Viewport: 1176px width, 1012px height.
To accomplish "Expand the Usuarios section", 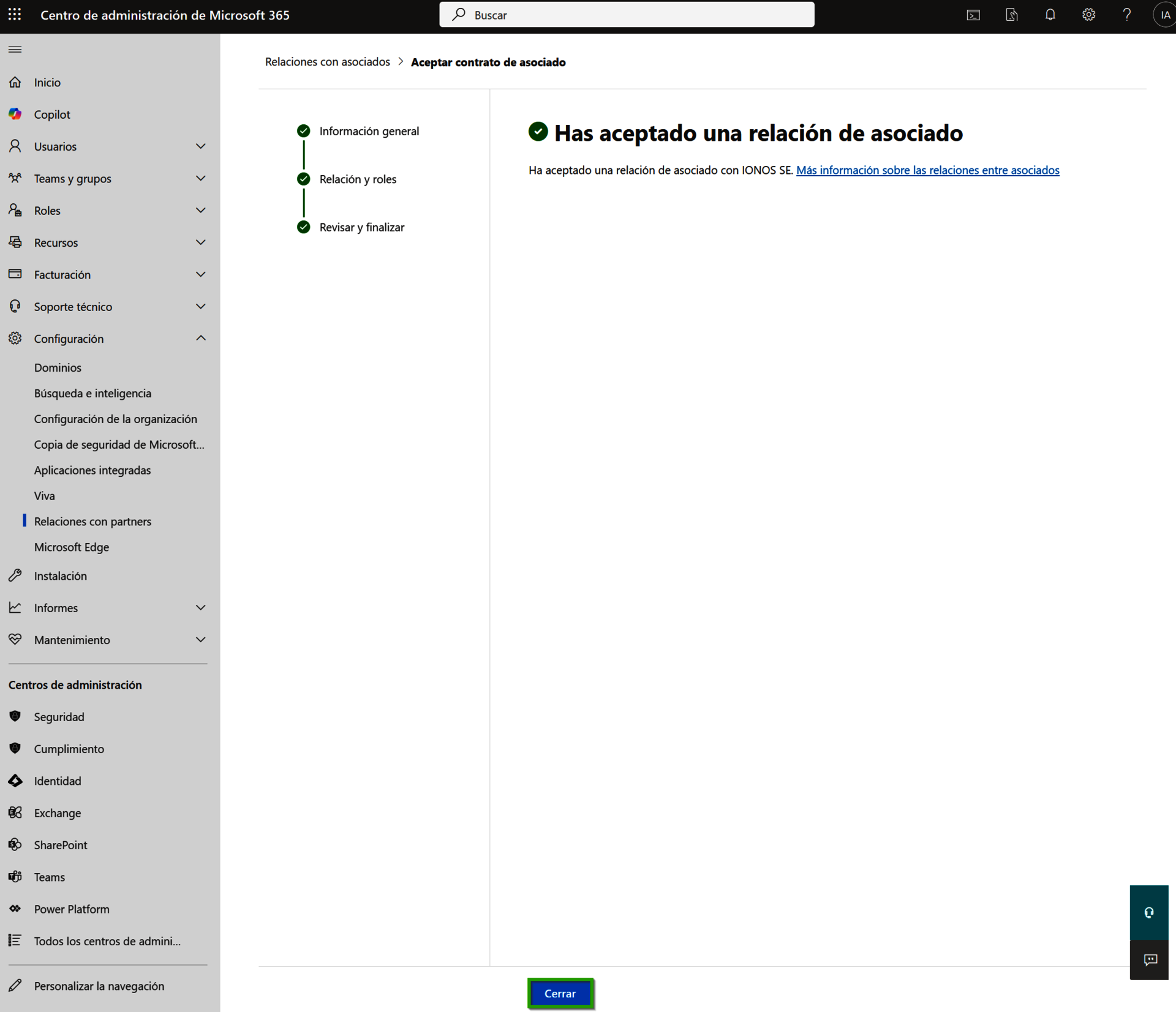I will 200,146.
